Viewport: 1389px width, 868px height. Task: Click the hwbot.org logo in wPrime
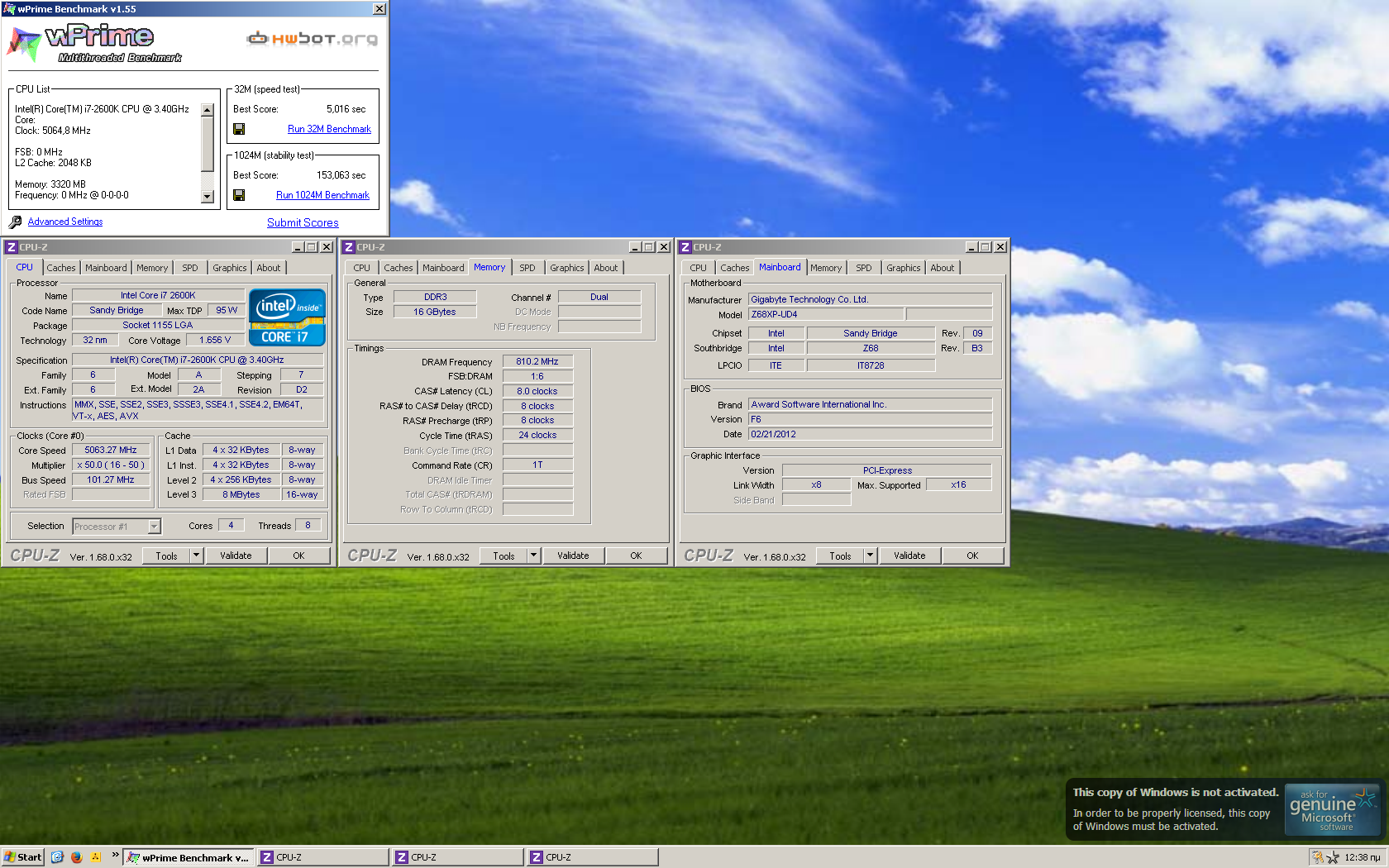click(313, 38)
